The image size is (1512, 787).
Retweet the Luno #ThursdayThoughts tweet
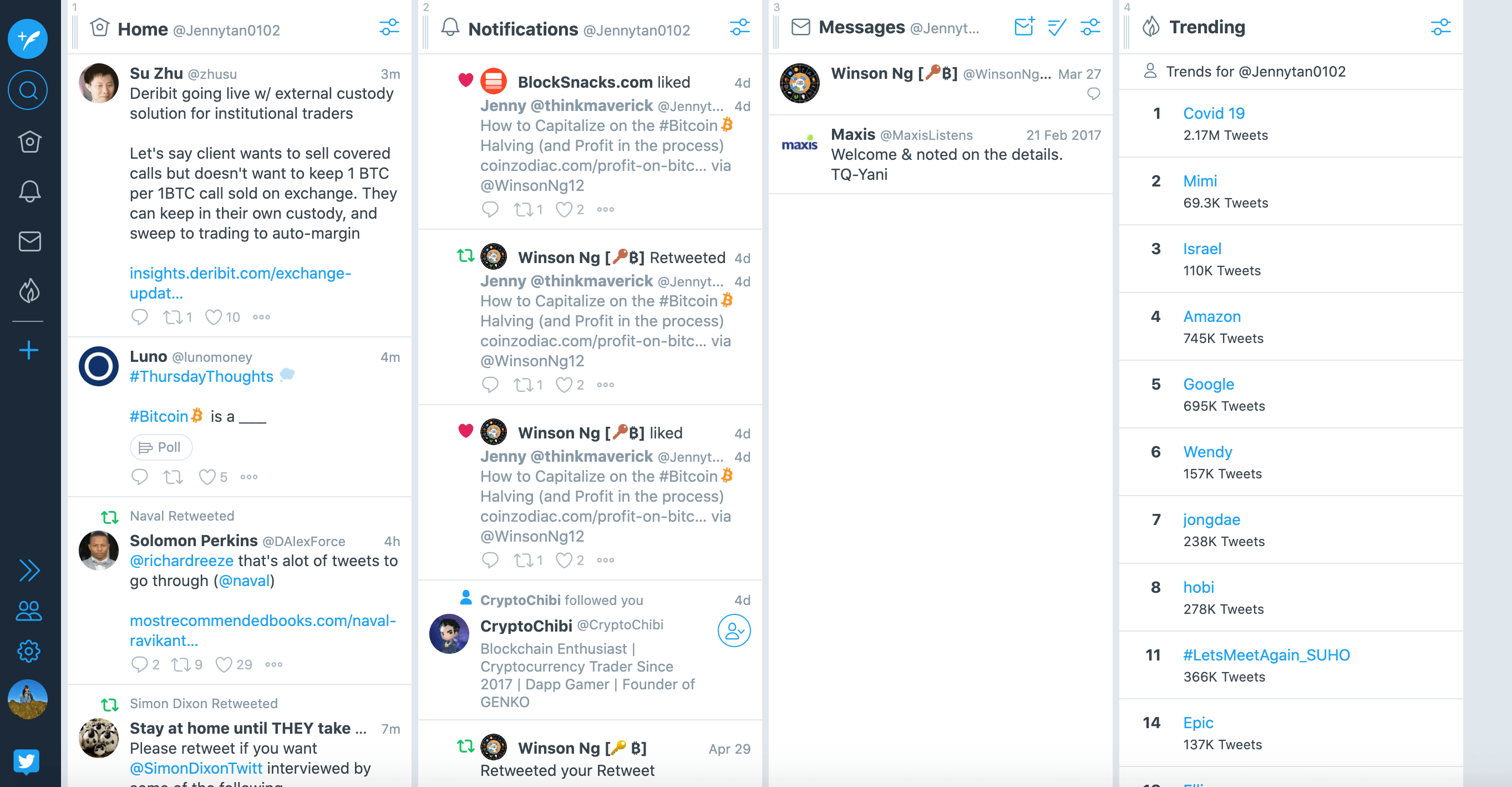(x=173, y=477)
